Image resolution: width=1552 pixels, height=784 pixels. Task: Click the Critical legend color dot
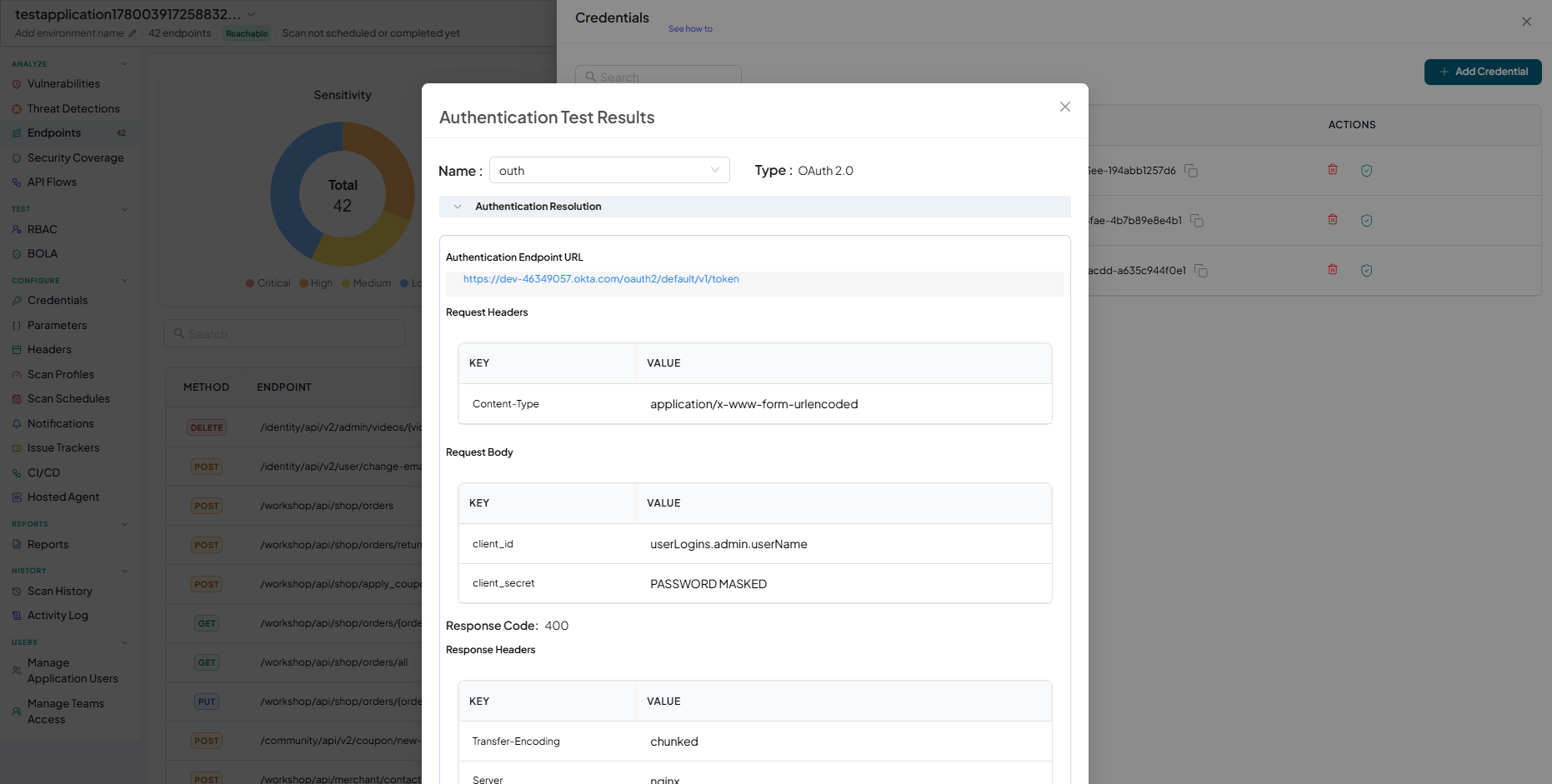pos(250,283)
